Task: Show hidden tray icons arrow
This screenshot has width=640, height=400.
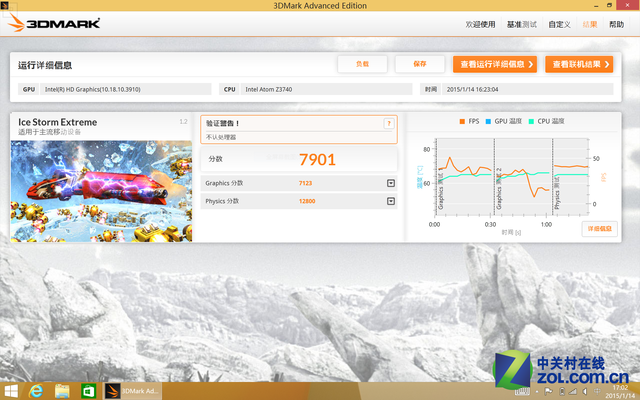Action: pyautogui.click(x=537, y=392)
